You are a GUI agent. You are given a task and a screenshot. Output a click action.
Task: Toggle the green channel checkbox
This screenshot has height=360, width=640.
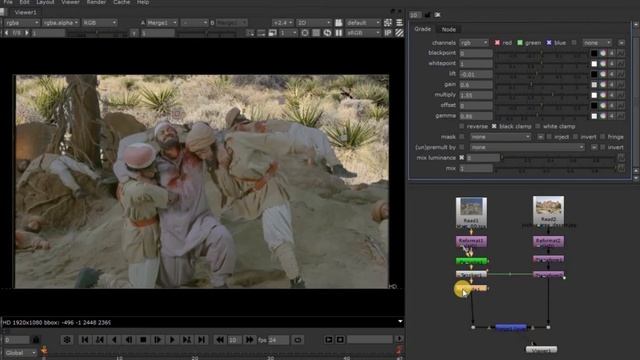(x=520, y=42)
